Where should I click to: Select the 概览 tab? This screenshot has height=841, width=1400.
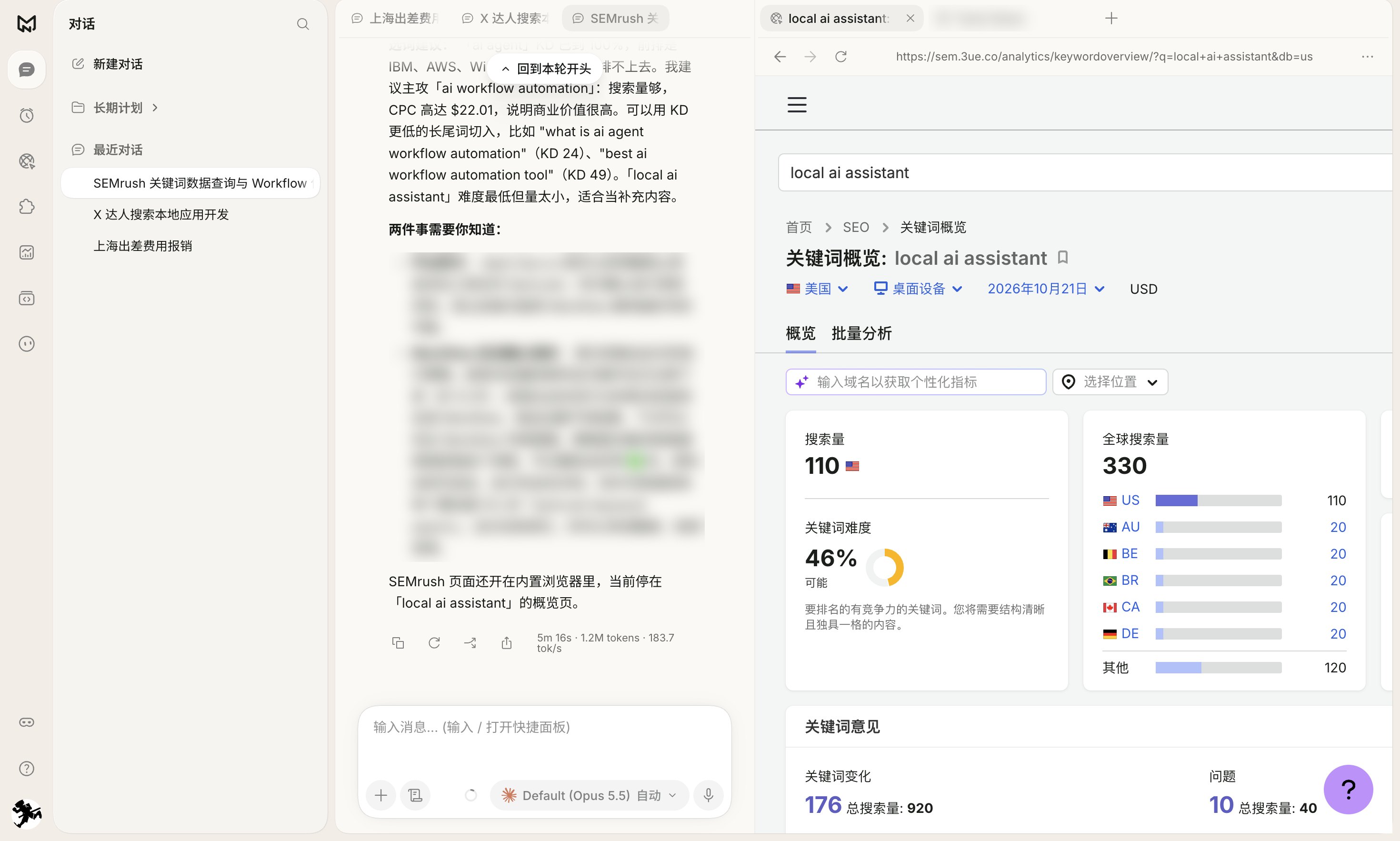(x=800, y=334)
